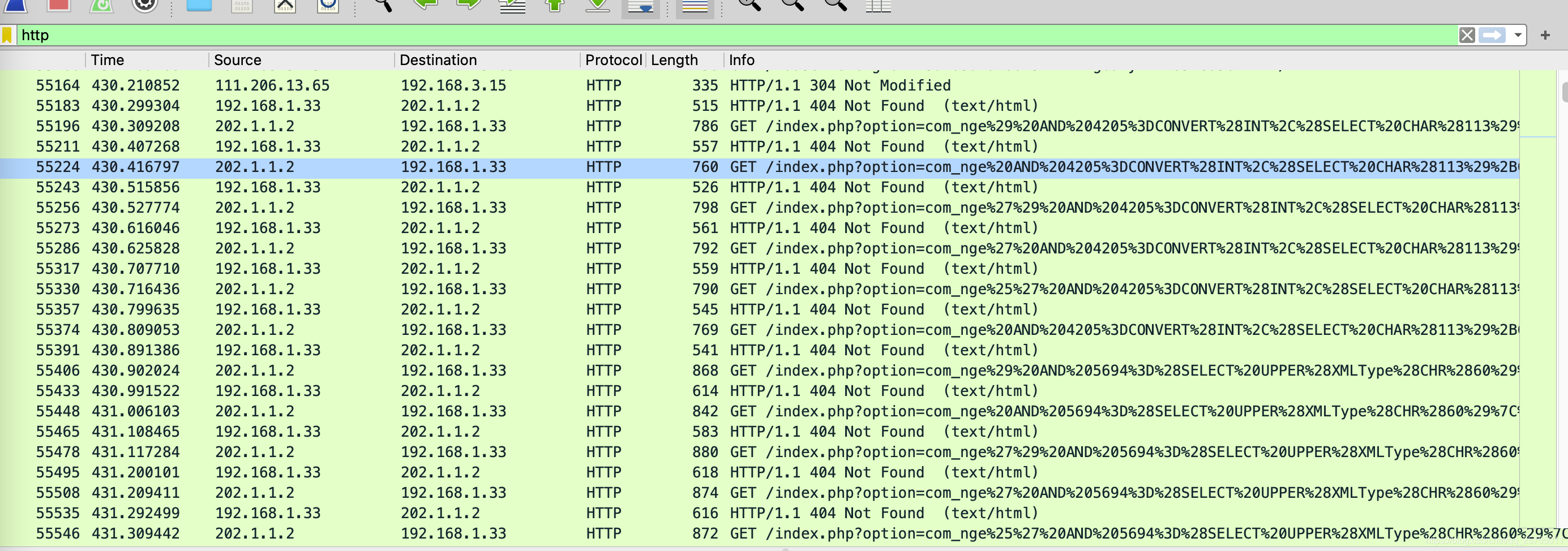Select packet 55317 row
The height and width of the screenshot is (551, 1568).
[760, 269]
